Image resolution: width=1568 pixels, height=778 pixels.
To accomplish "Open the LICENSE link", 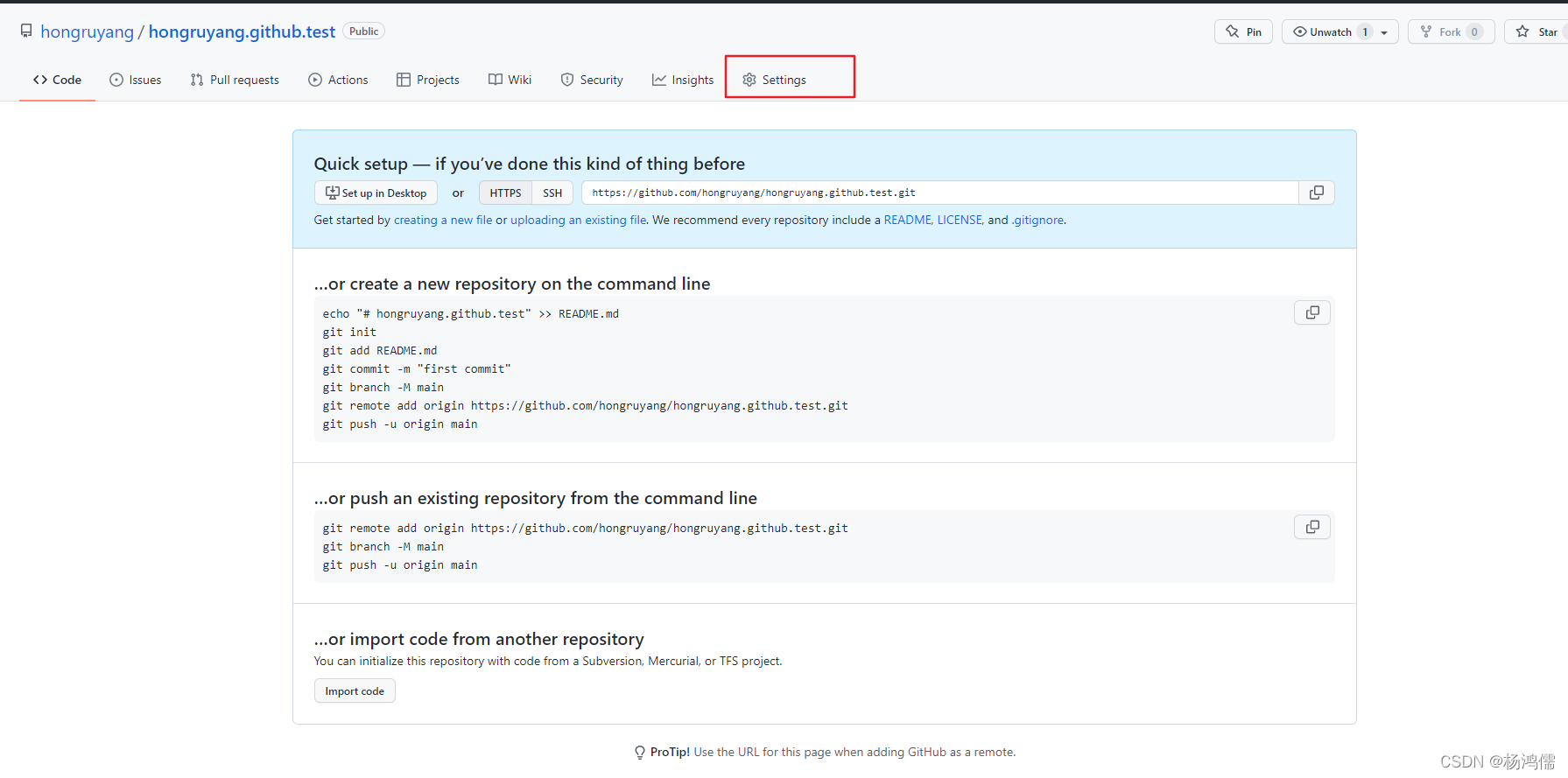I will click(960, 220).
